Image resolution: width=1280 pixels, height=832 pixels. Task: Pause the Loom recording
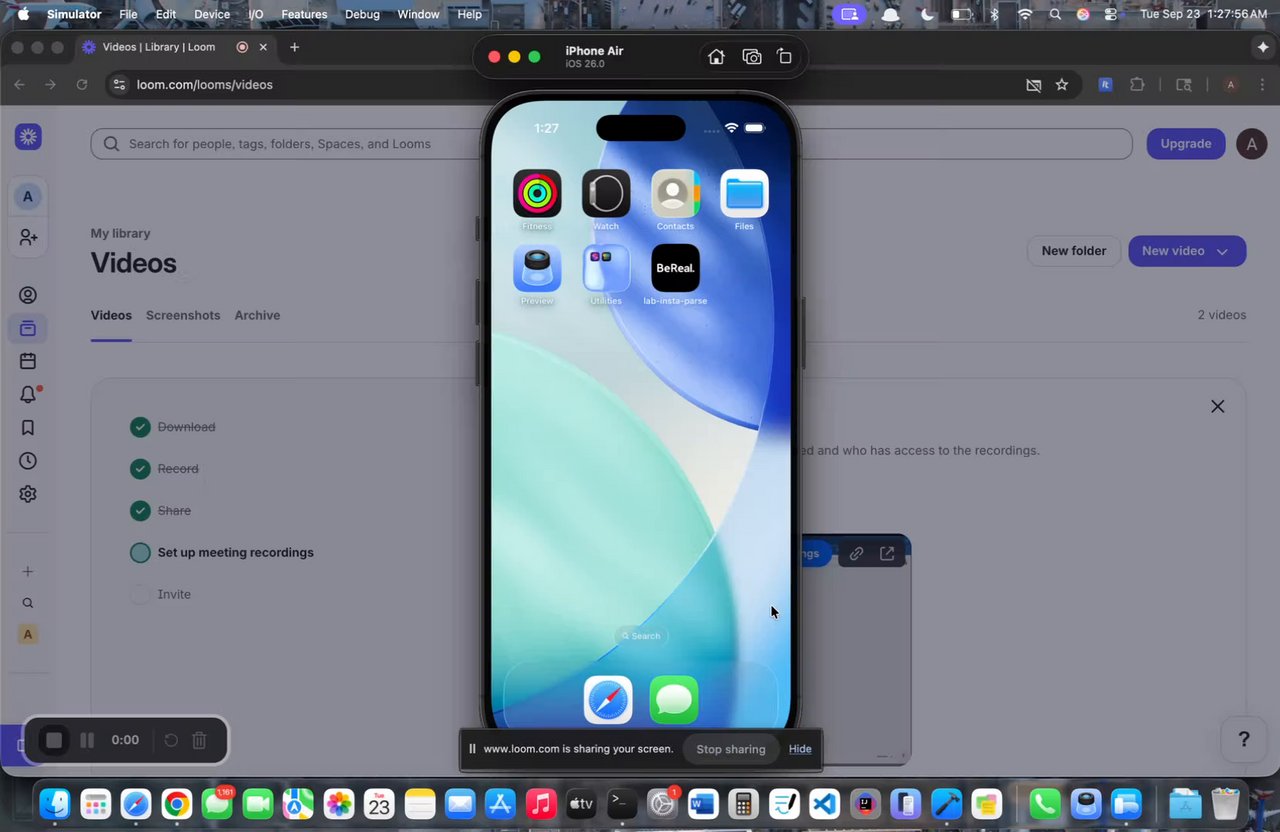87,740
